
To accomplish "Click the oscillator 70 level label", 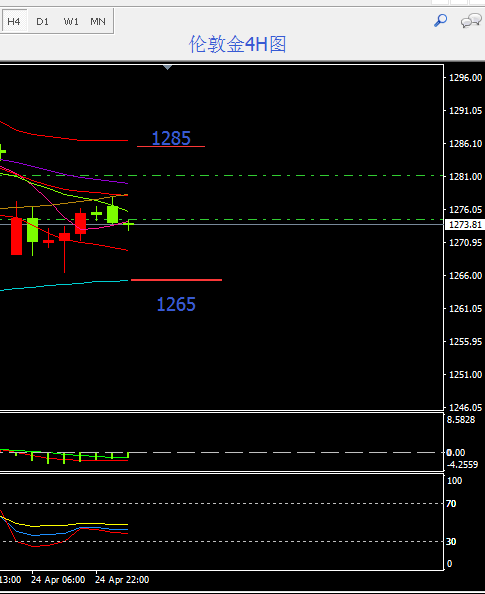I will [x=451, y=504].
